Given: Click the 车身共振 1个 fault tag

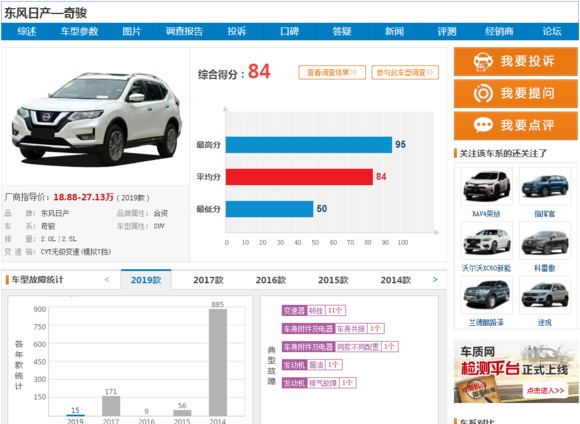Looking at the screenshot, I should point(333,329).
